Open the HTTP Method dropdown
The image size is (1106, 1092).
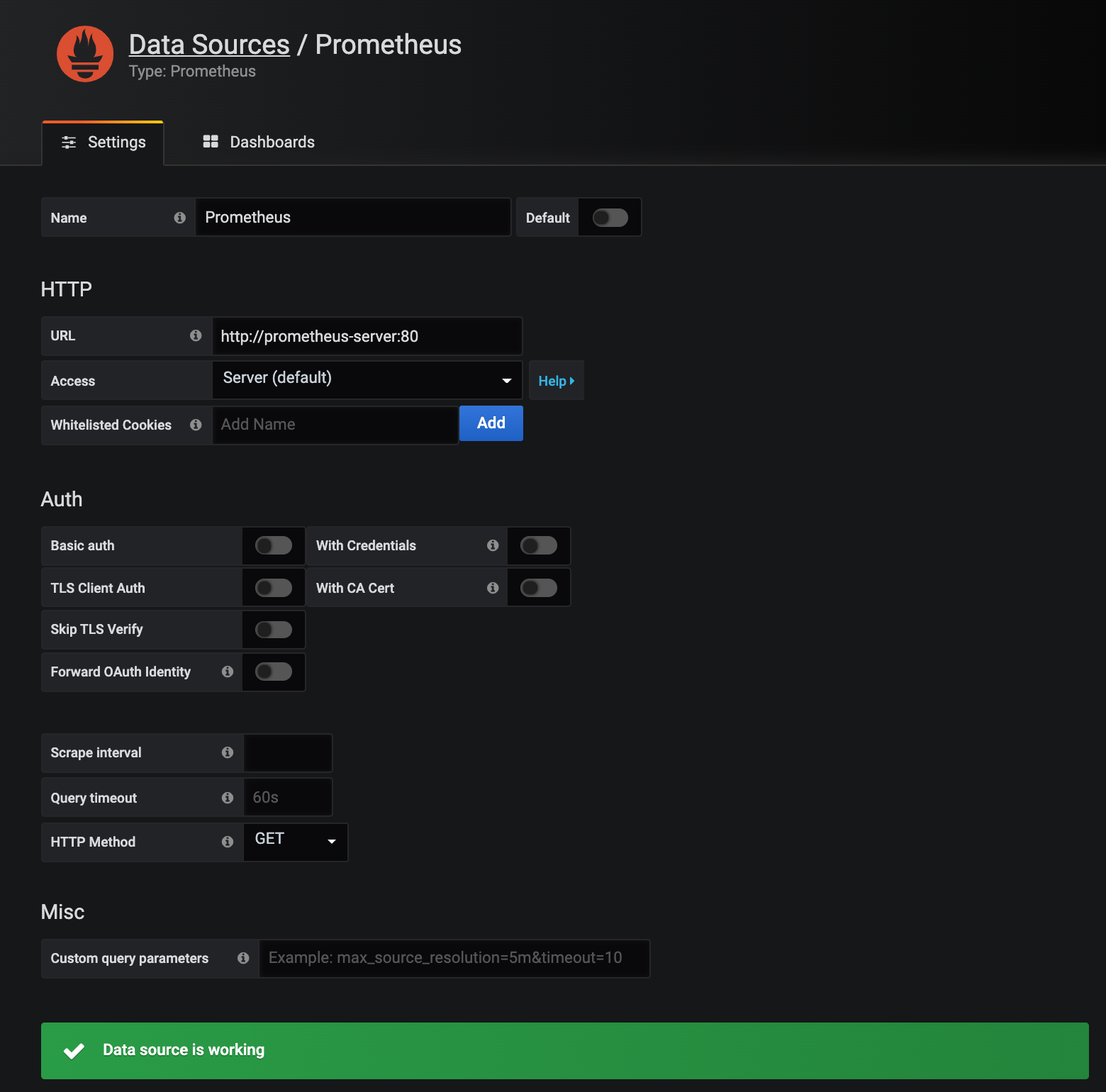click(x=295, y=842)
